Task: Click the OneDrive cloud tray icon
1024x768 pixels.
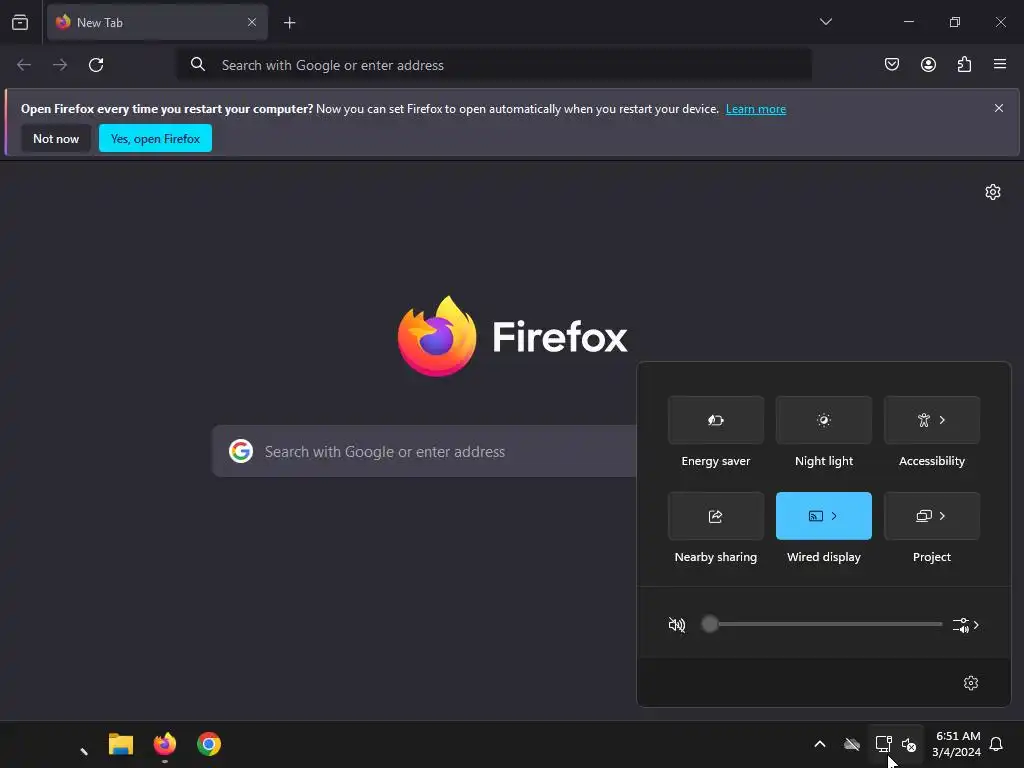Action: coord(852,744)
